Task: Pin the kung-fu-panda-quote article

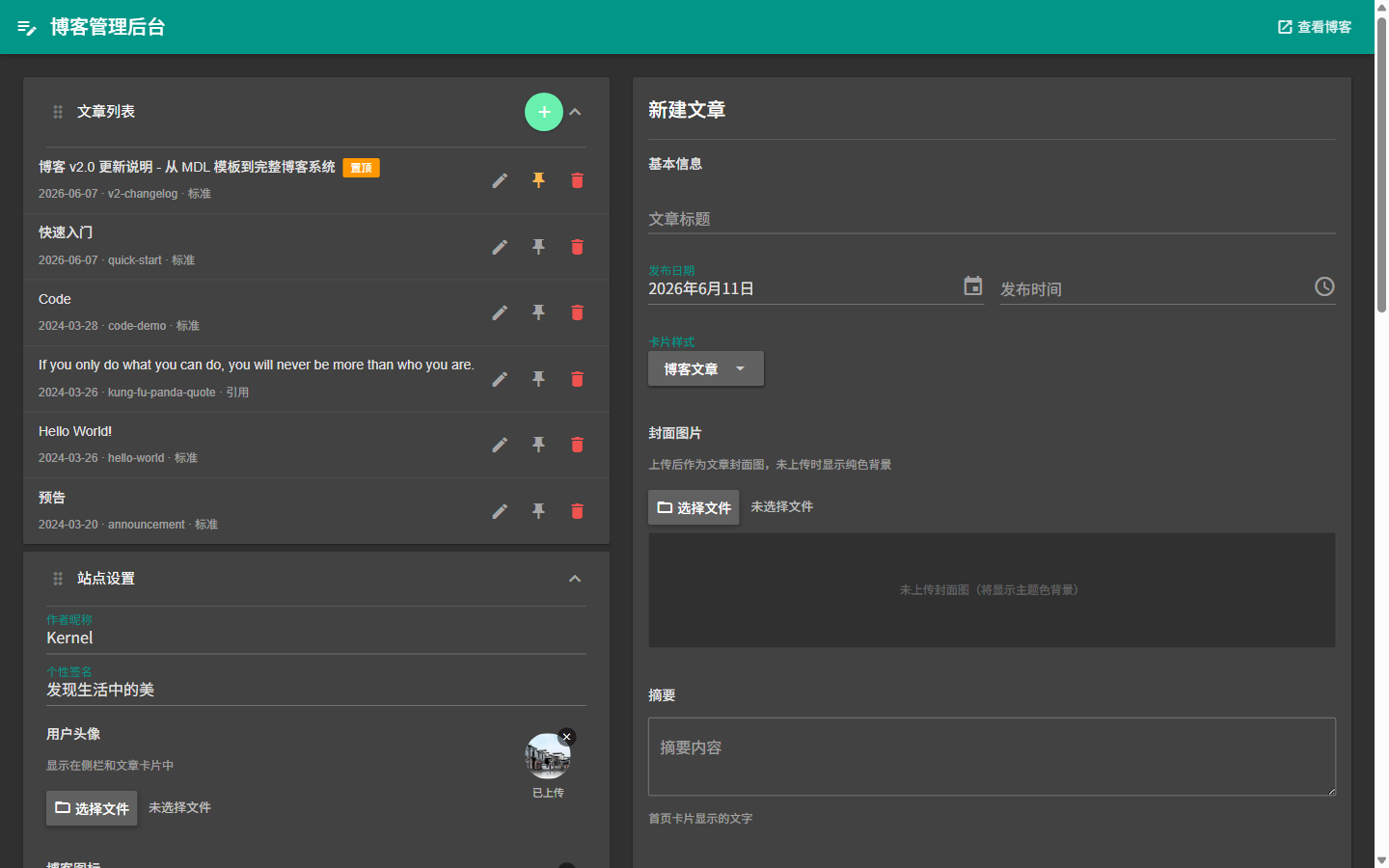Action: pyautogui.click(x=538, y=379)
